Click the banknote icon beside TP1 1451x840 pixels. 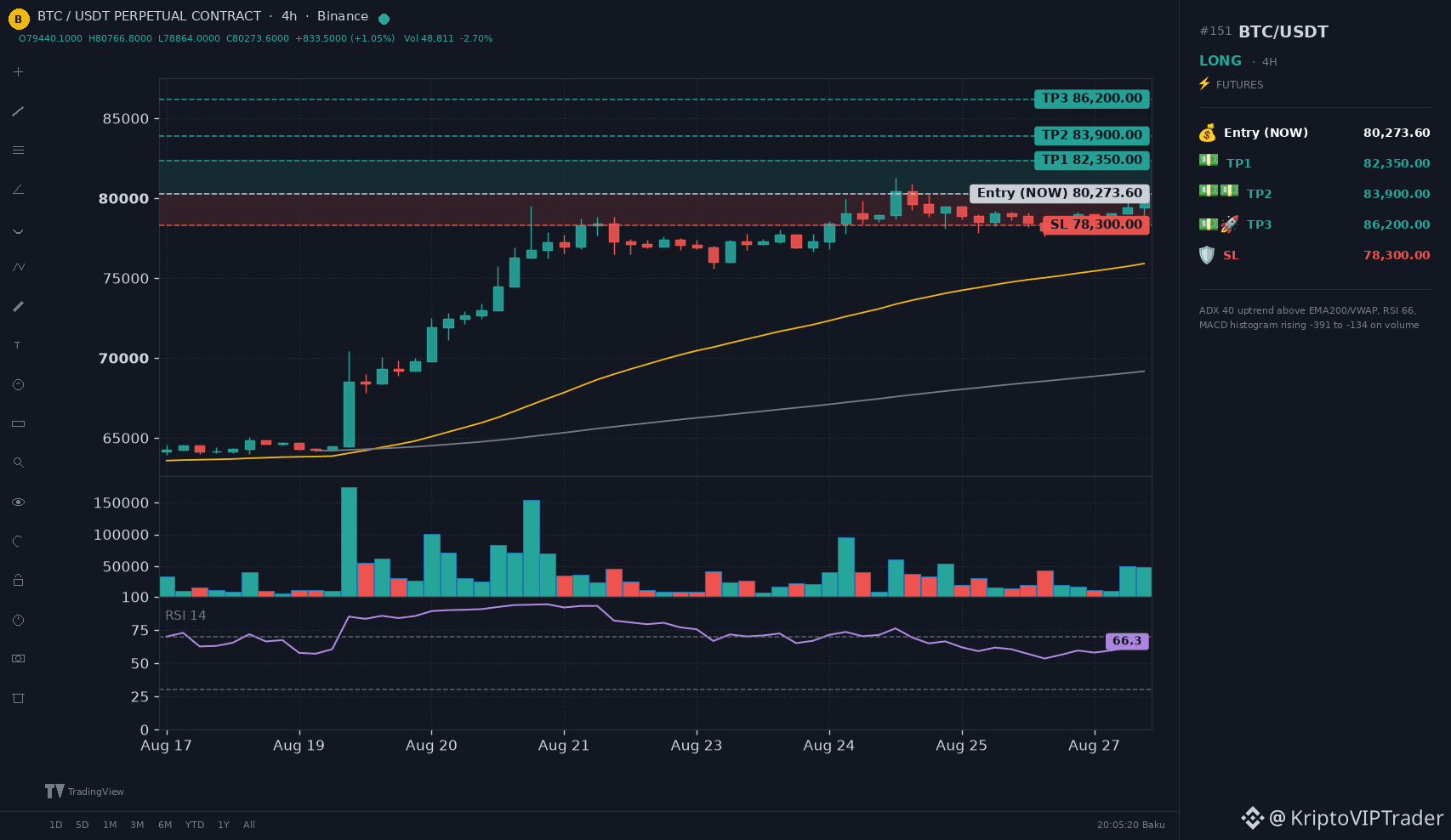tap(1209, 161)
